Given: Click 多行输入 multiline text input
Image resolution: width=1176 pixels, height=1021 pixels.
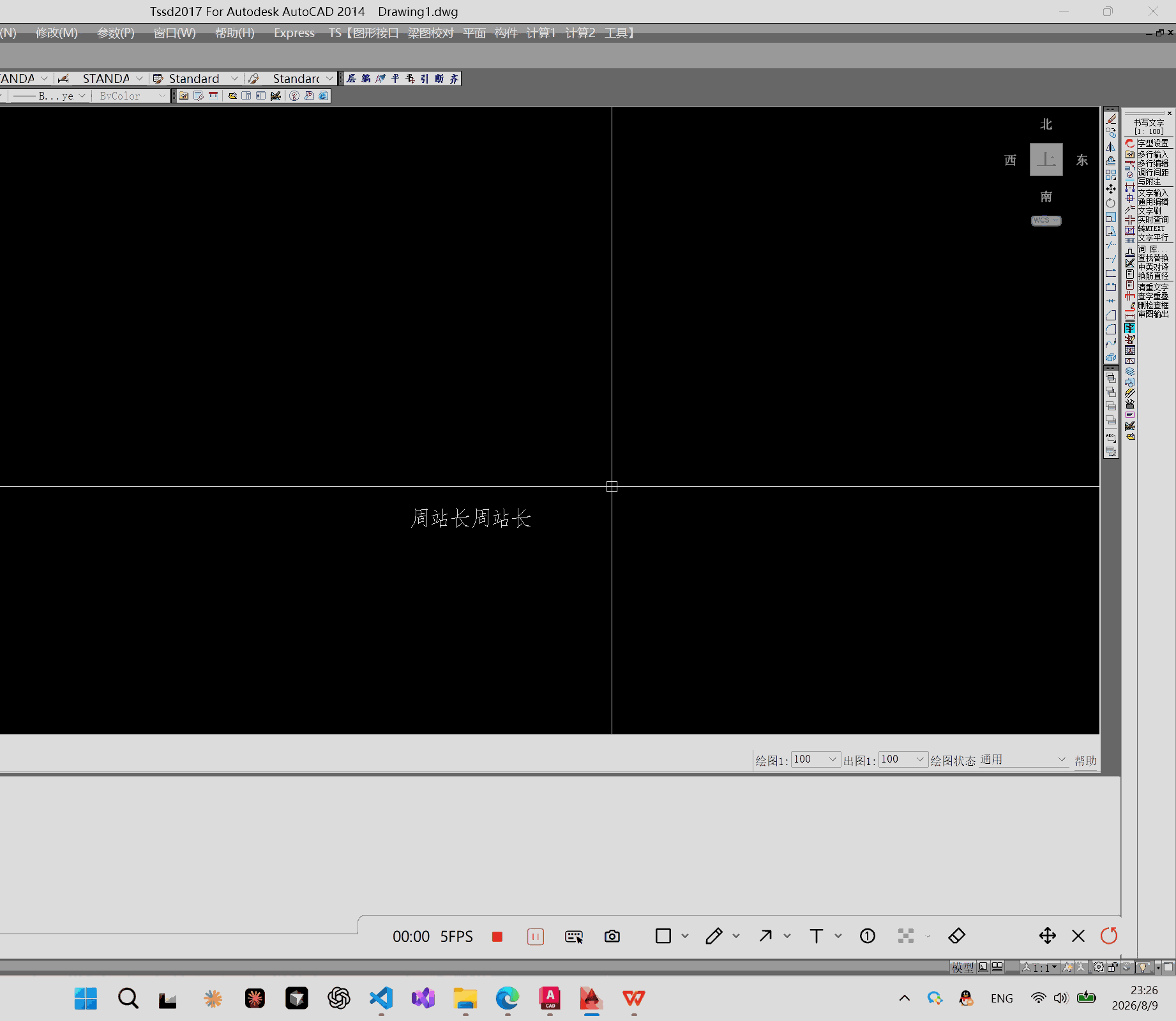Looking at the screenshot, I should pos(1152,154).
